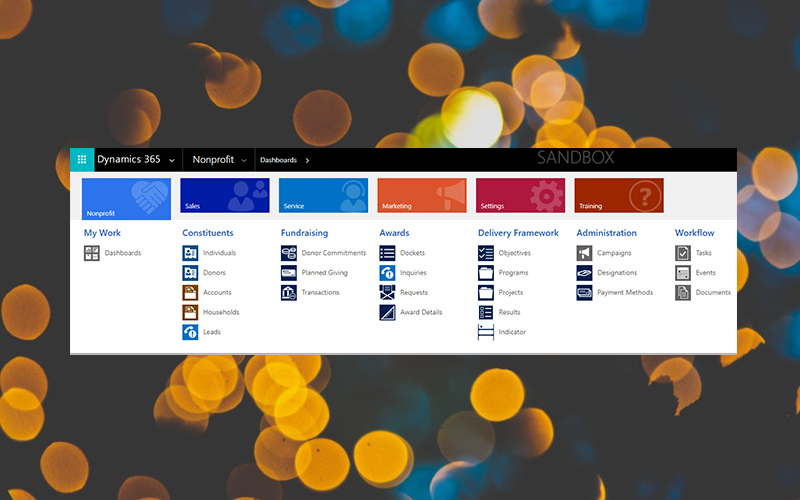Click the Accounts icon
This screenshot has height=500, width=800.
tap(190, 292)
